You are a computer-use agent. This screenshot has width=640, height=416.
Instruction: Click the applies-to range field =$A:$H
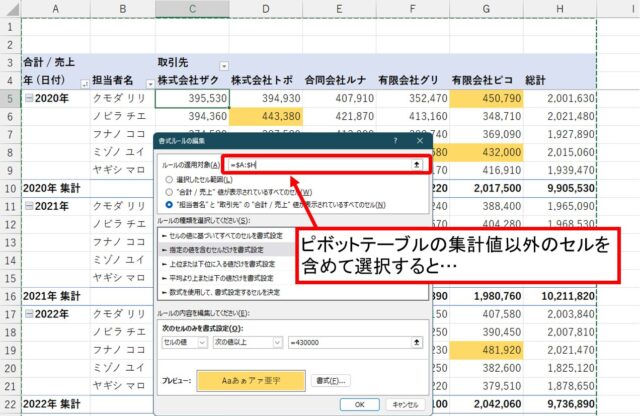coord(319,165)
